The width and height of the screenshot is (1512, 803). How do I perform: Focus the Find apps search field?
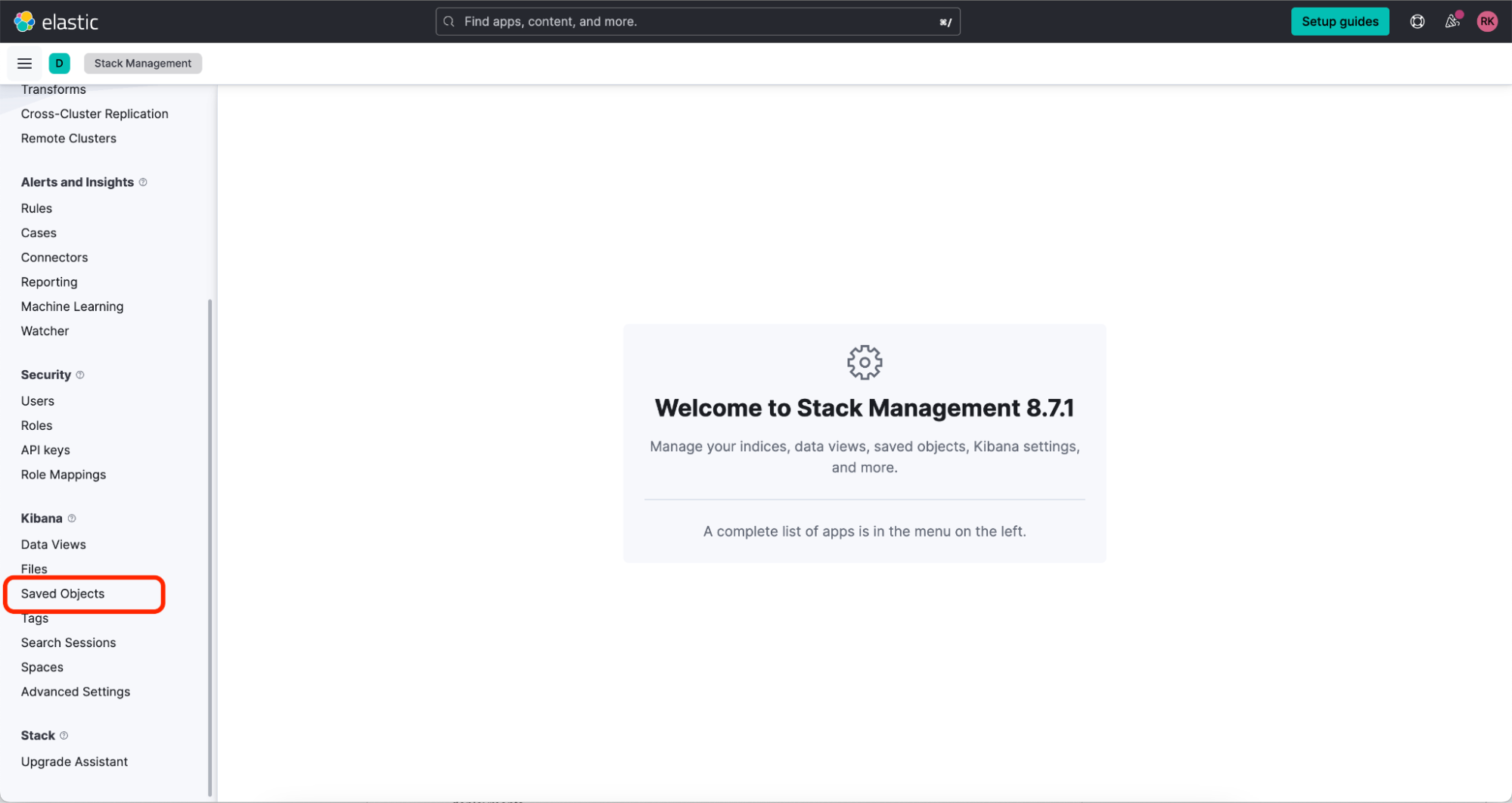pos(697,21)
